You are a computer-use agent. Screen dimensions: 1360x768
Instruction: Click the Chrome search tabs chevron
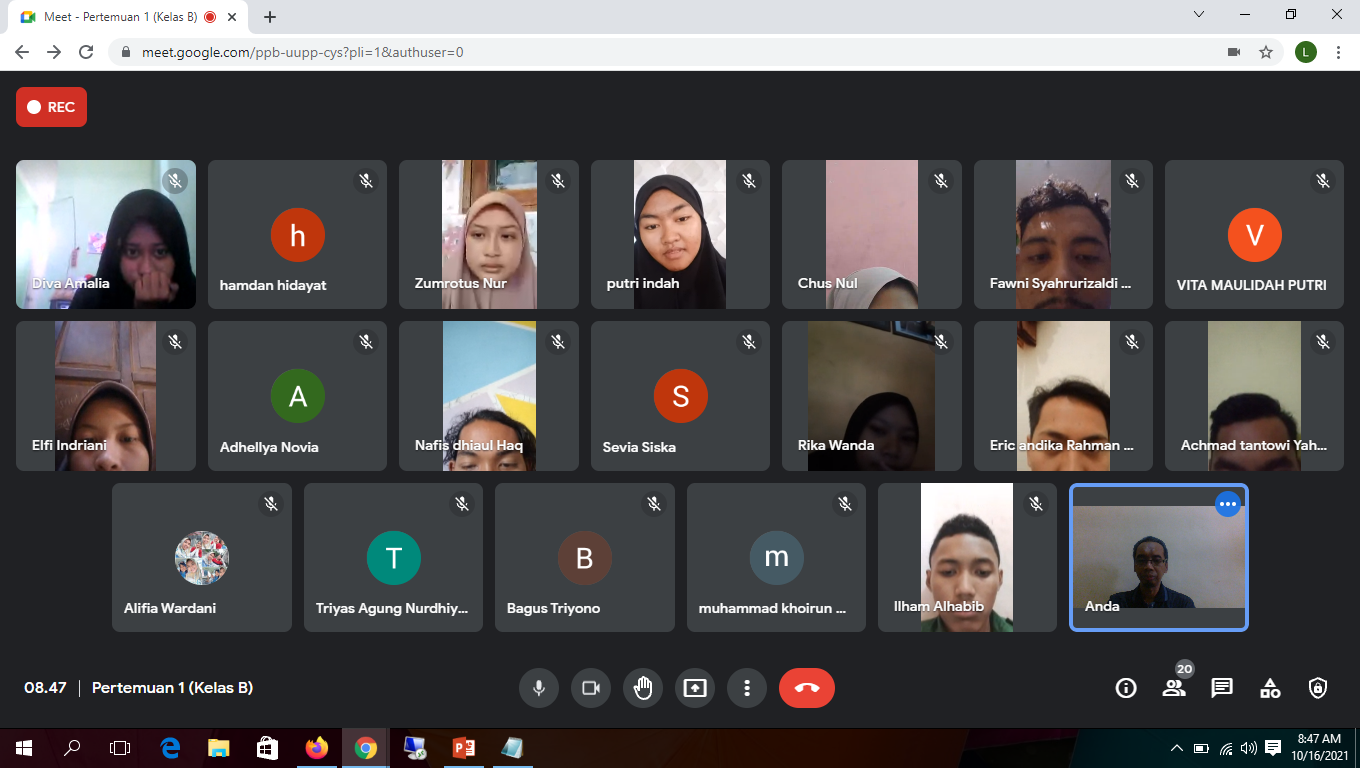[1199, 15]
